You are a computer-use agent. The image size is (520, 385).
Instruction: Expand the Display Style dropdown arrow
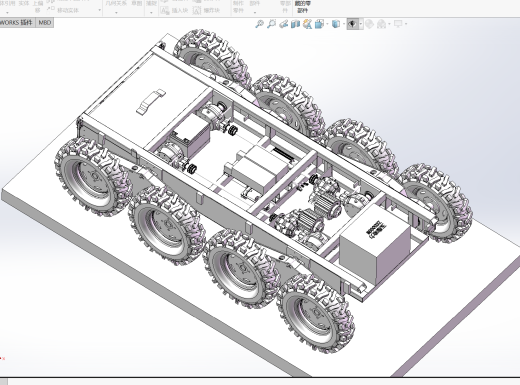pyautogui.click(x=344, y=24)
